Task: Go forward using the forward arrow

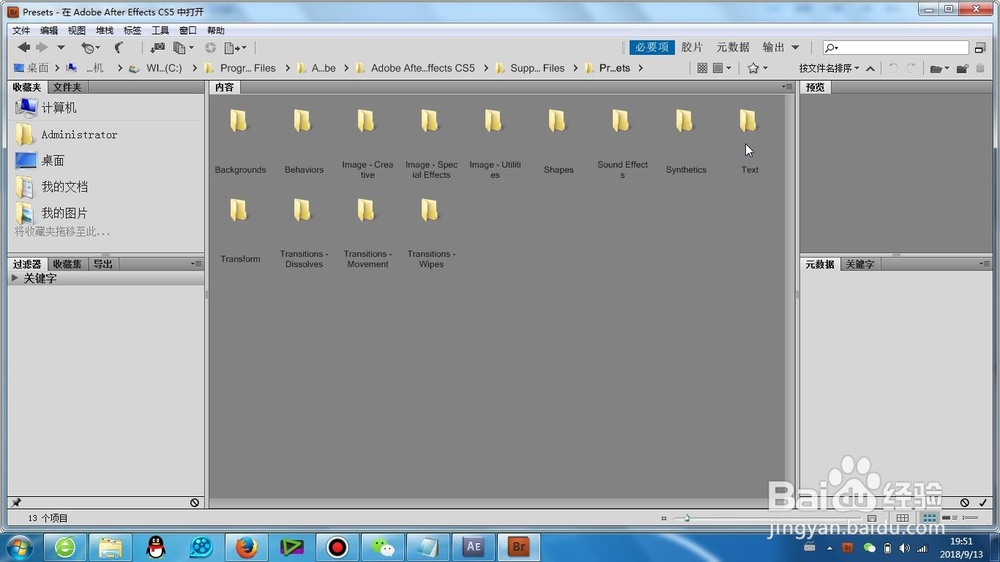Action: click(x=41, y=47)
